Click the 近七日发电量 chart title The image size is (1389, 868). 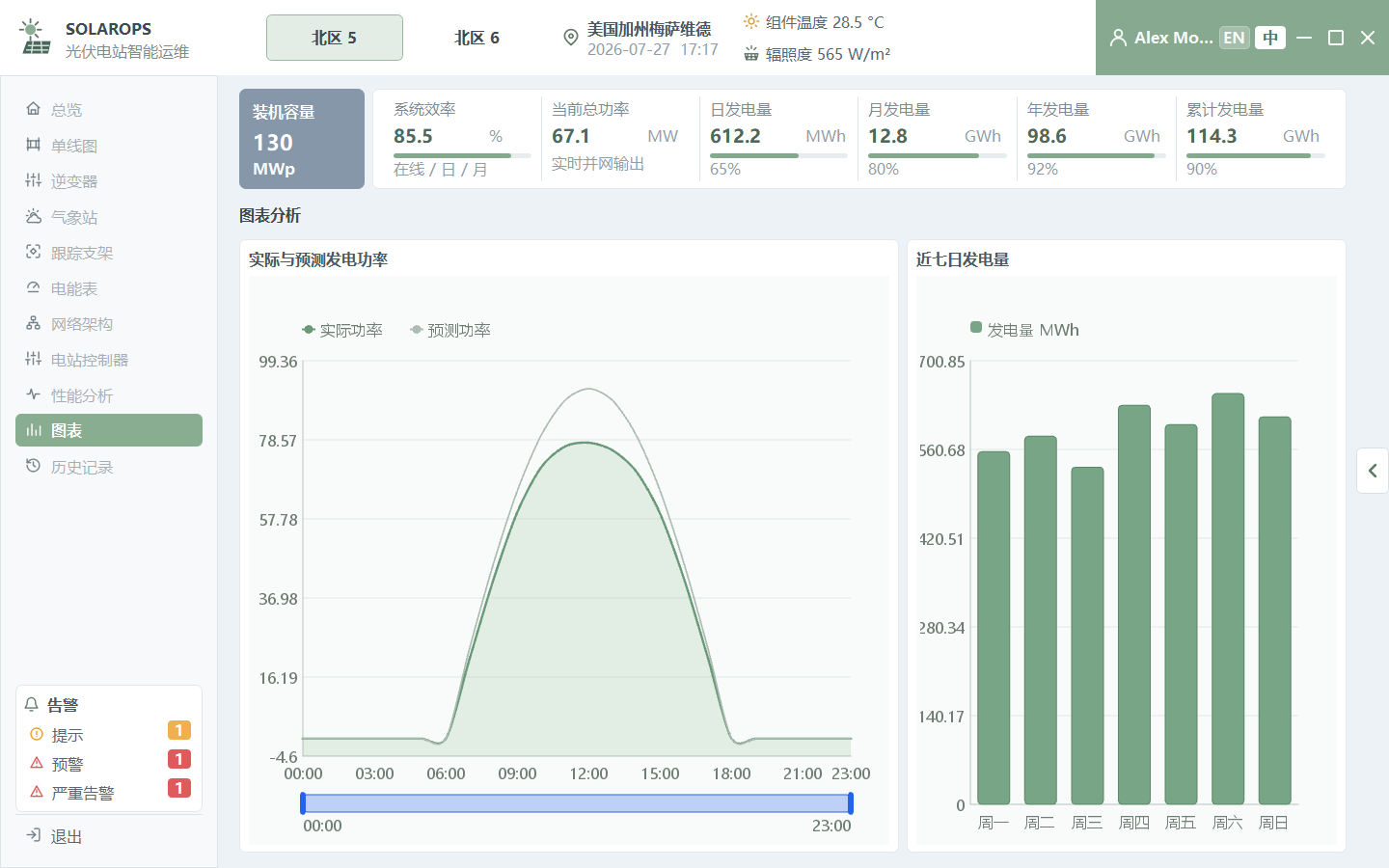963,259
